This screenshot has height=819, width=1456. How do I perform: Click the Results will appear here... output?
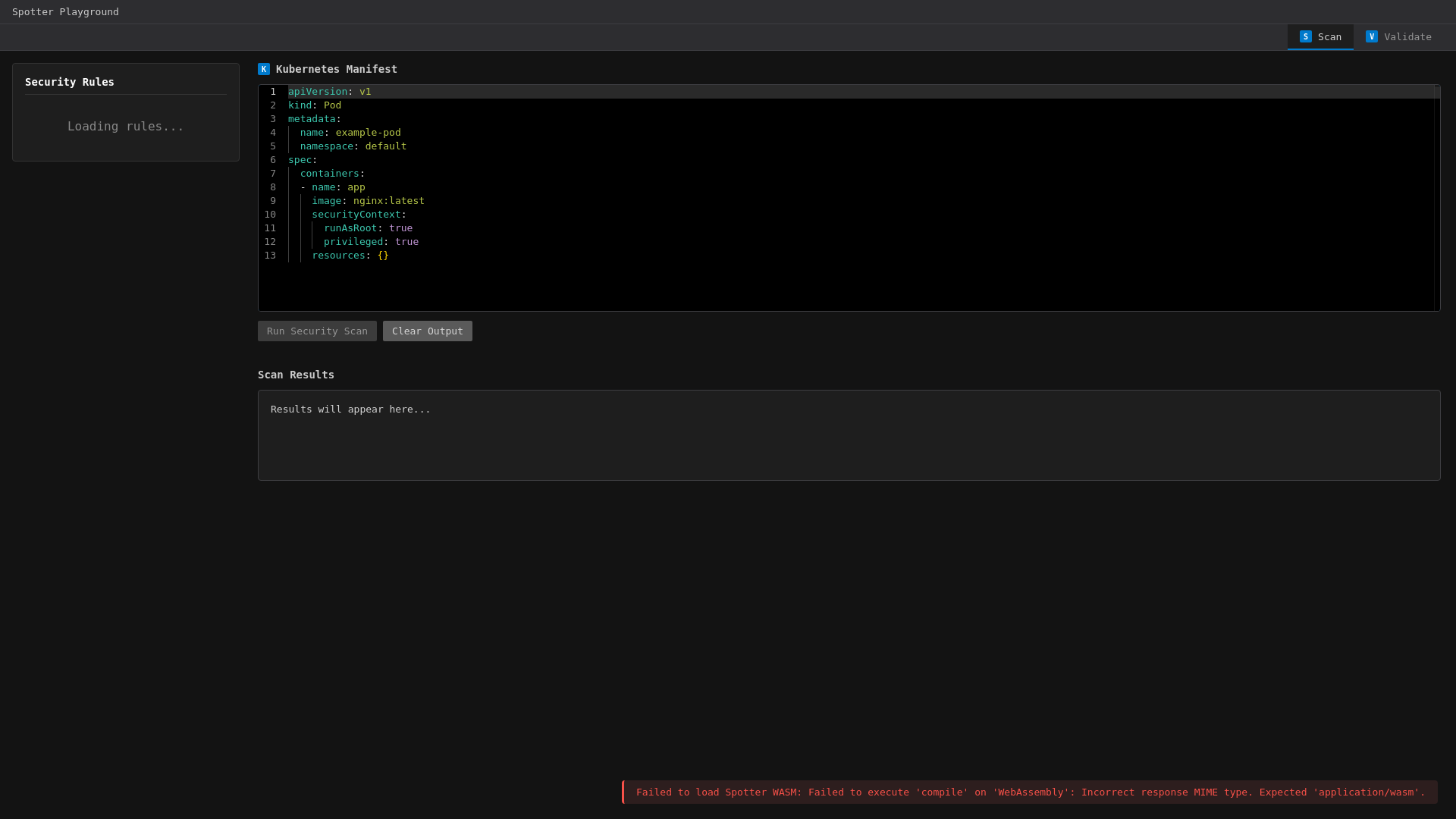pos(849,435)
